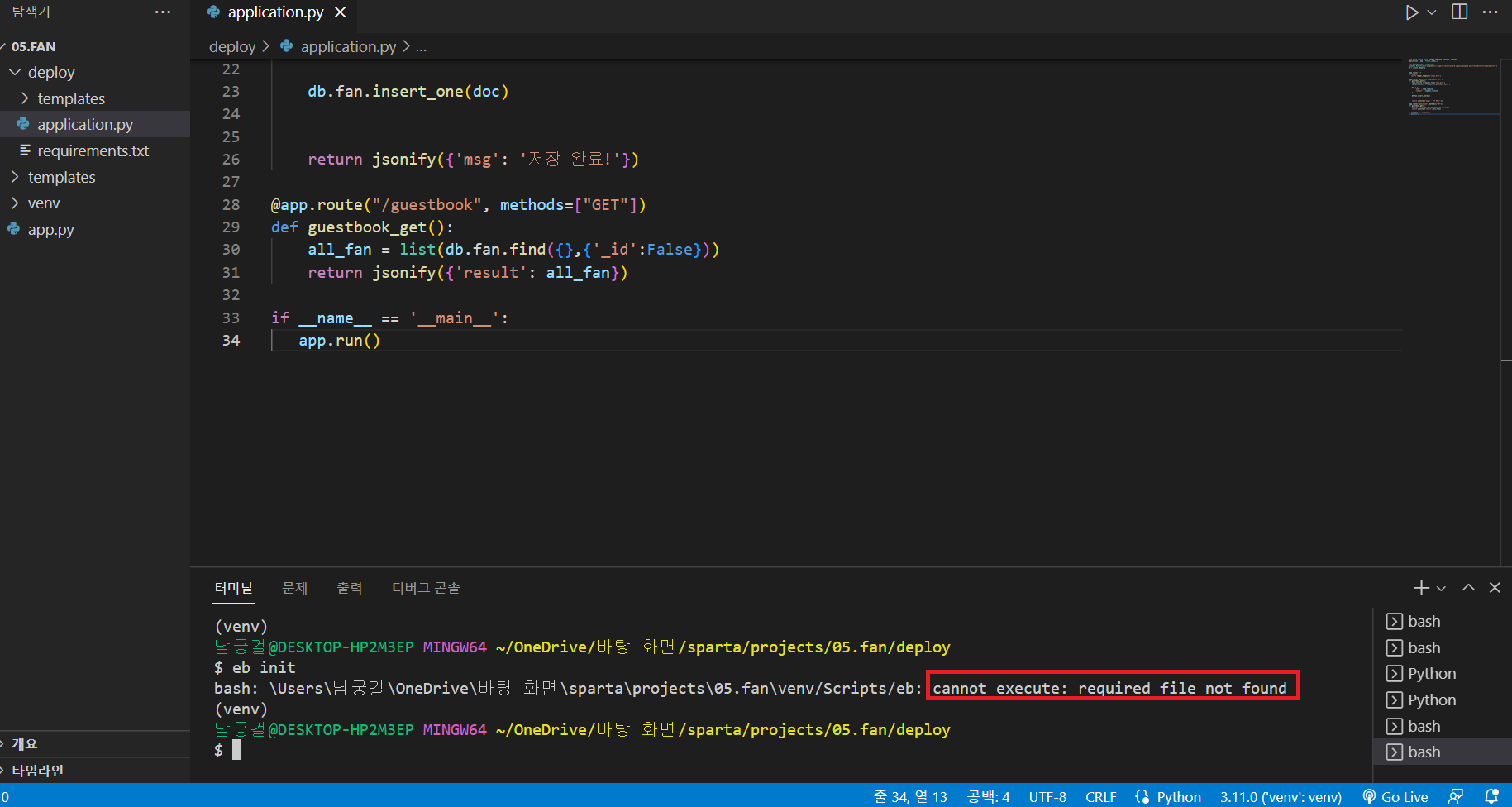Image resolution: width=1512 pixels, height=807 pixels.
Task: Expand the 타임라인 timeline section
Action: [x=37, y=770]
